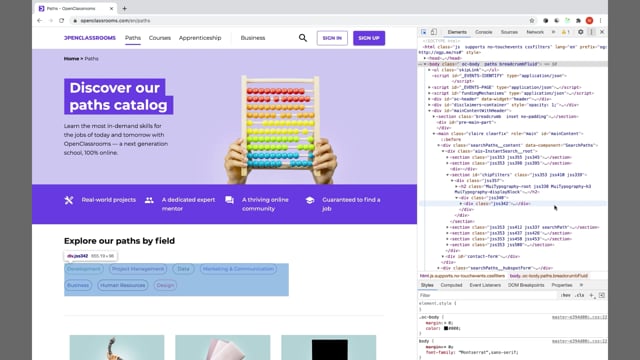Open a new browser tab
Screen dimensions: 640x360
(x=124, y=8)
